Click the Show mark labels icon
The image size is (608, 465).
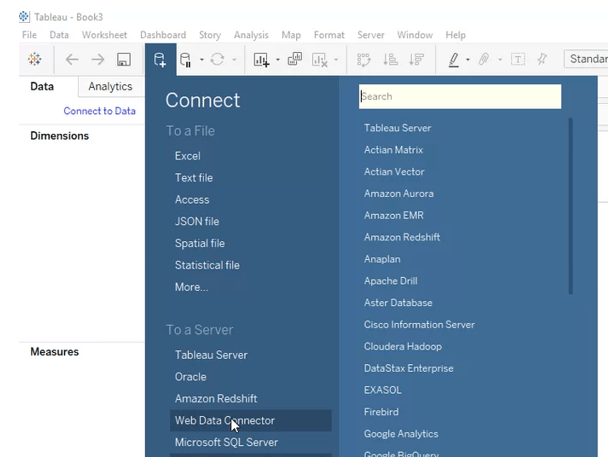pos(518,59)
